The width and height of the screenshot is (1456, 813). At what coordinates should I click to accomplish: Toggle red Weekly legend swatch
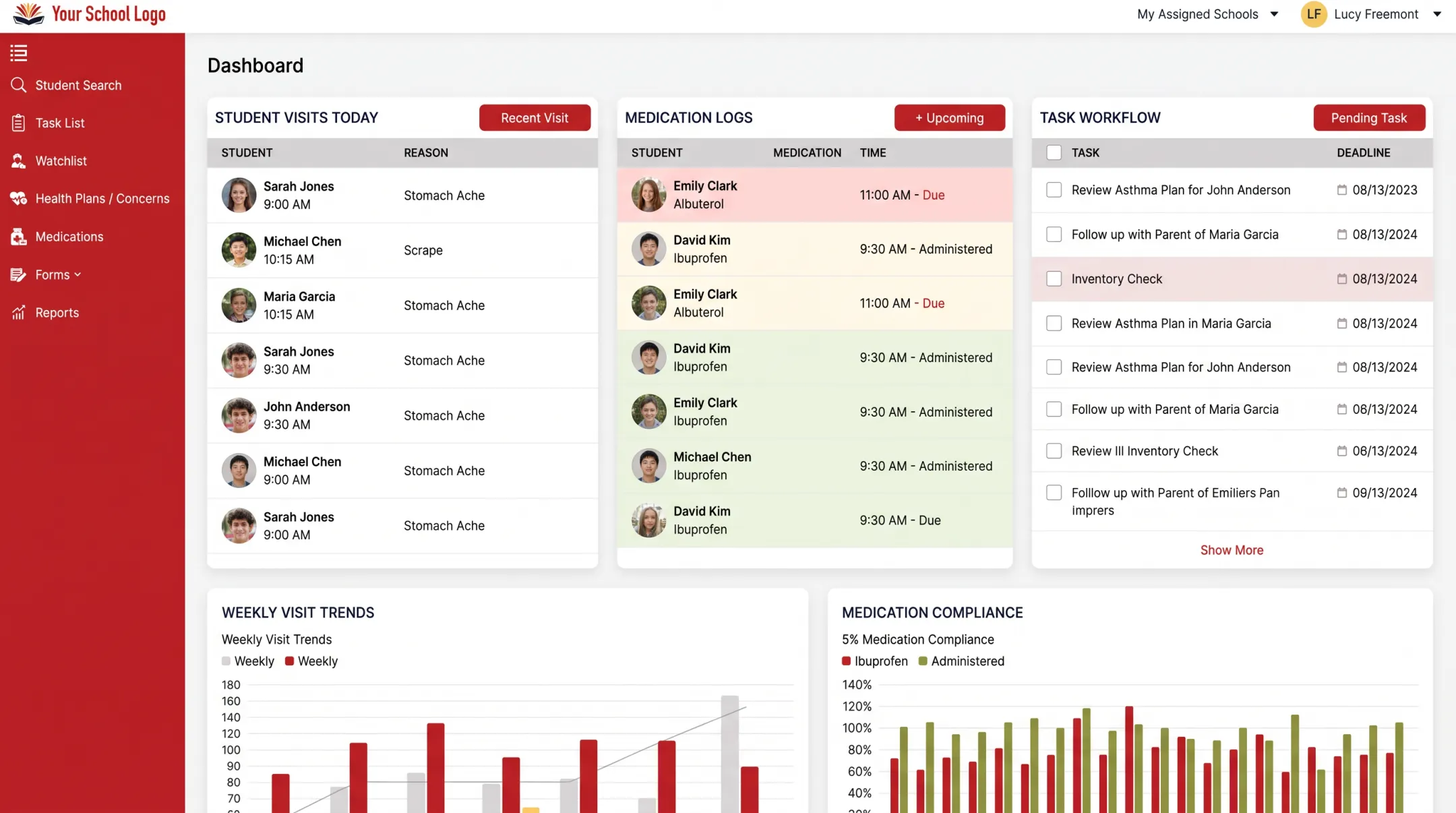coord(289,661)
